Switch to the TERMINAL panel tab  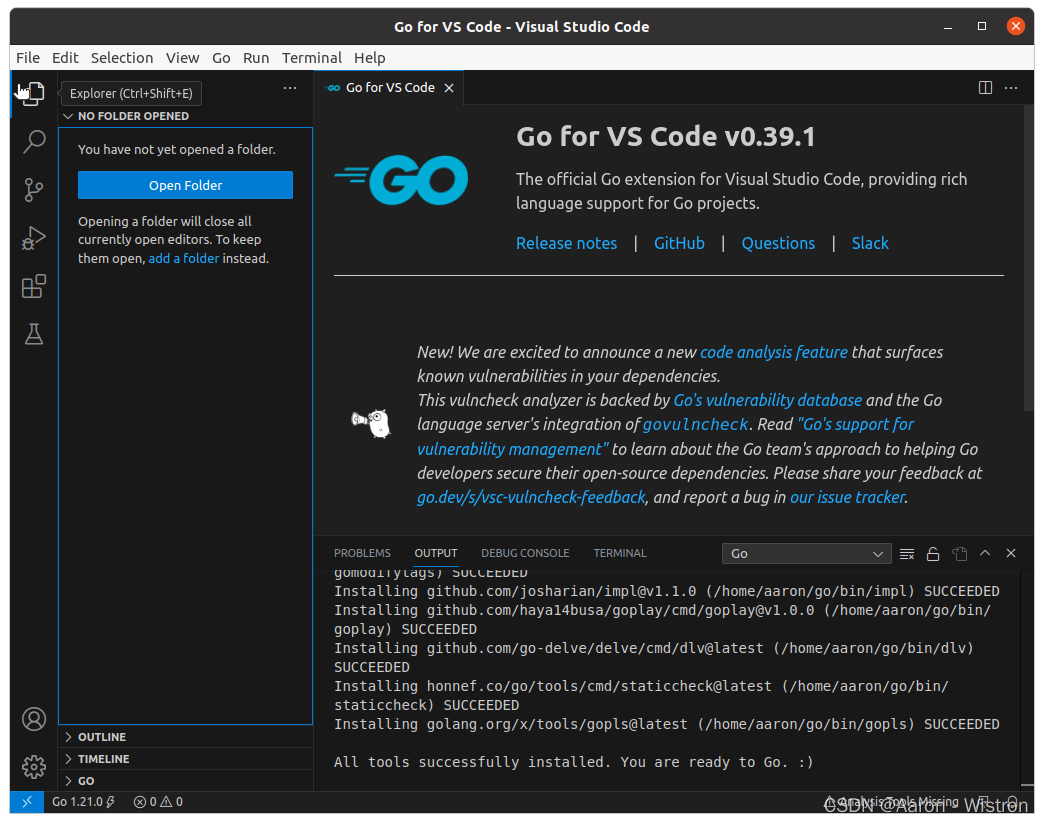[x=620, y=553]
